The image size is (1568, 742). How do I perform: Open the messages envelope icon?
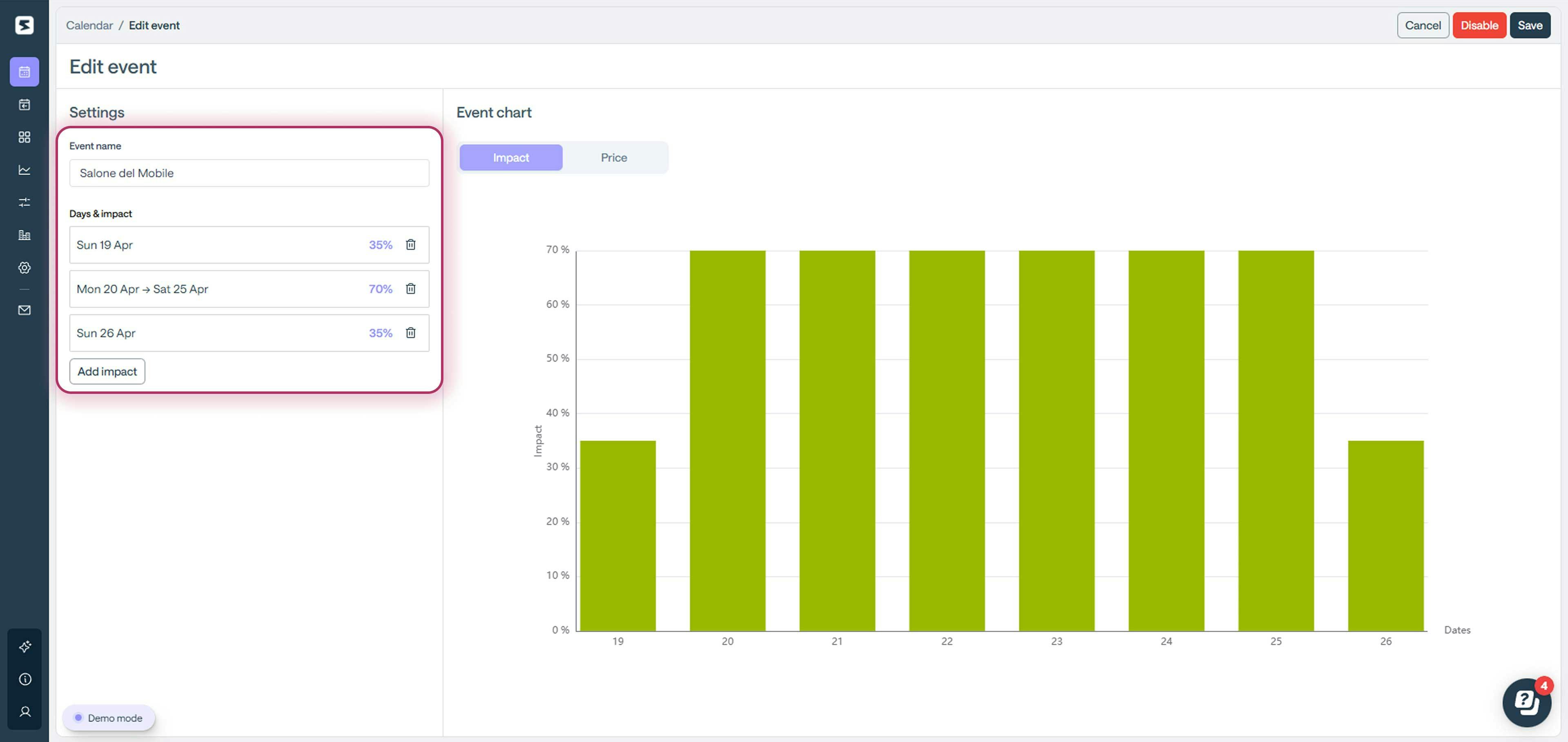24,310
